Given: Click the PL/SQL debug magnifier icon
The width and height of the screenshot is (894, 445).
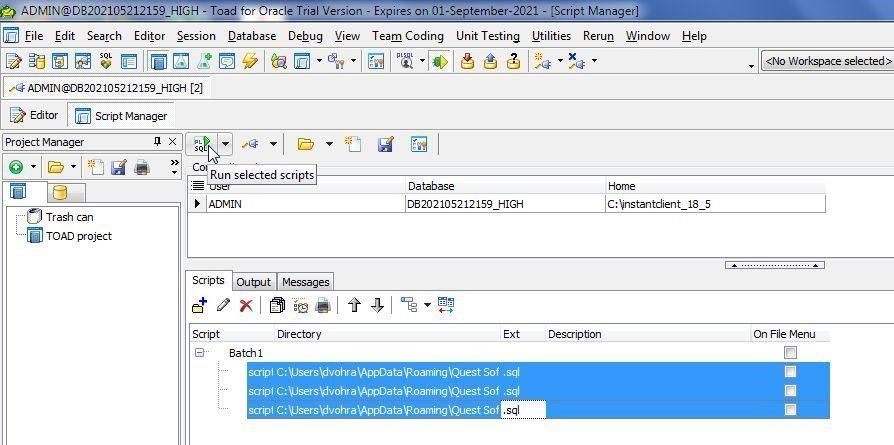Looking at the screenshot, I should point(405,61).
